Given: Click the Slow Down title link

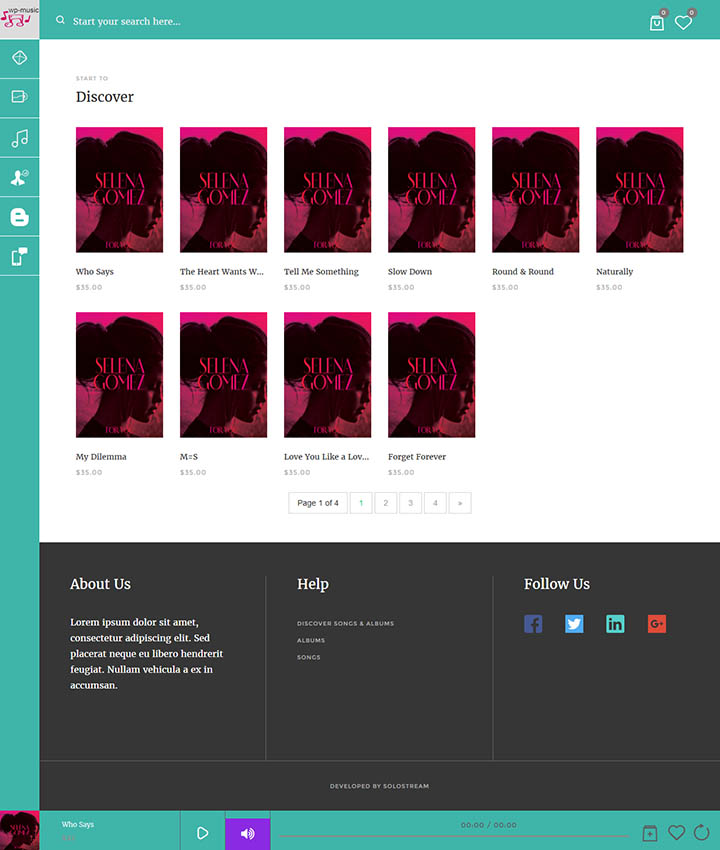Looking at the screenshot, I should [410, 272].
